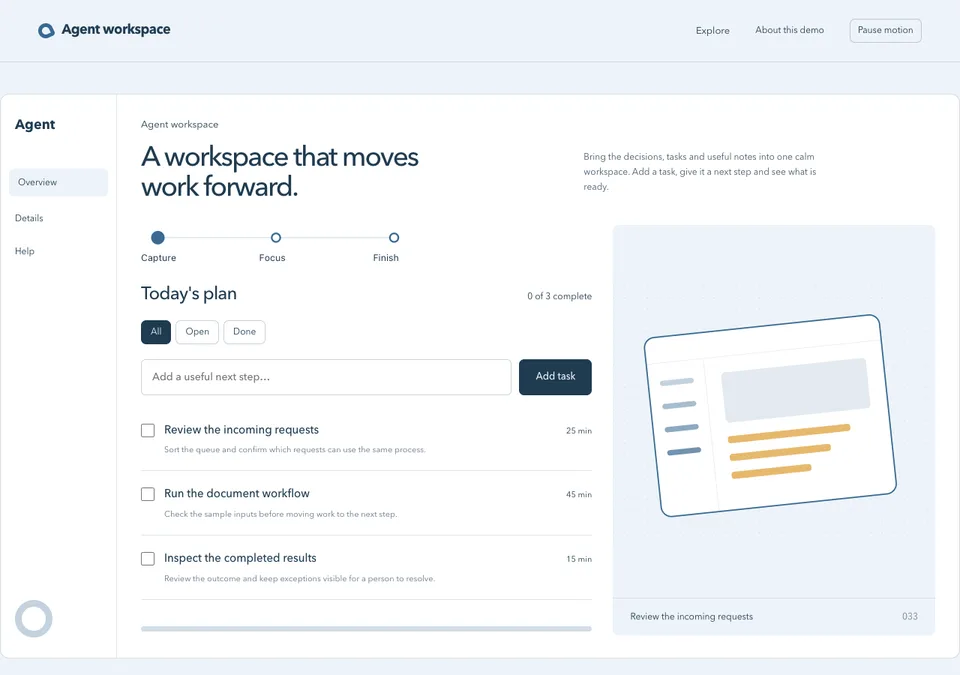Click the Finish step label
Image resolution: width=960 pixels, height=675 pixels.
(x=386, y=258)
